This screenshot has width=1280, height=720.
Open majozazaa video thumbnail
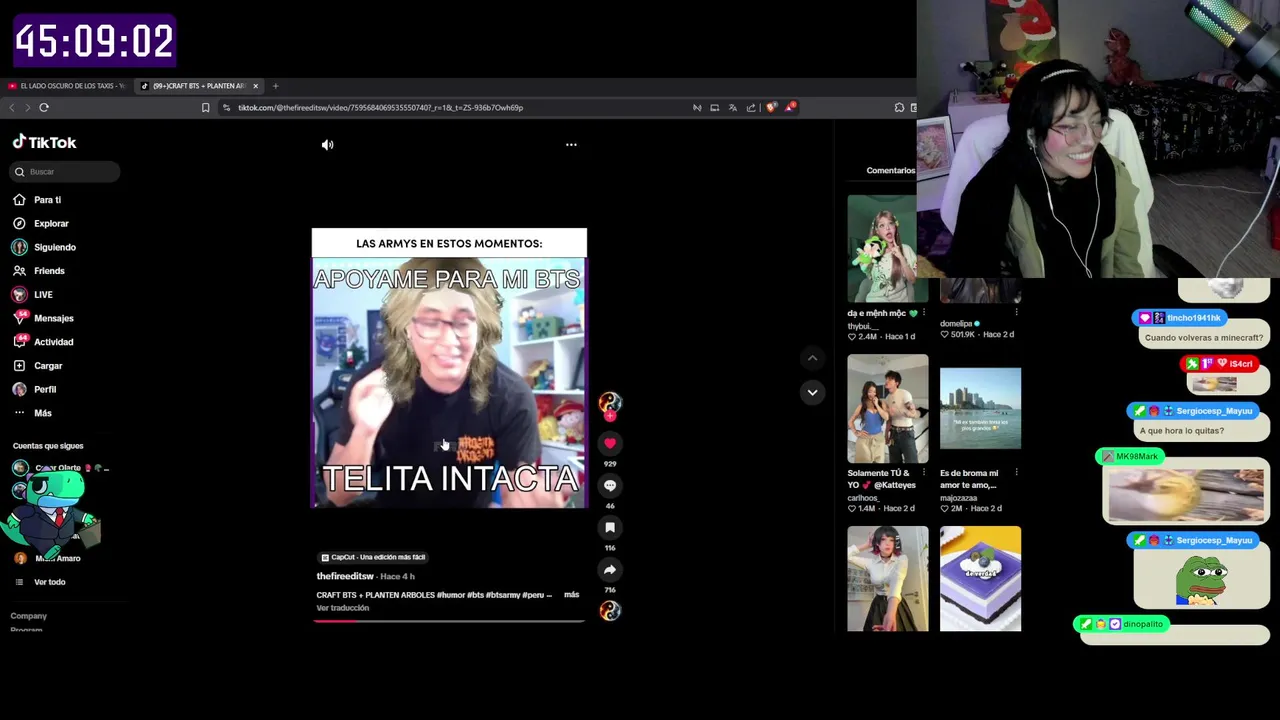(980, 408)
